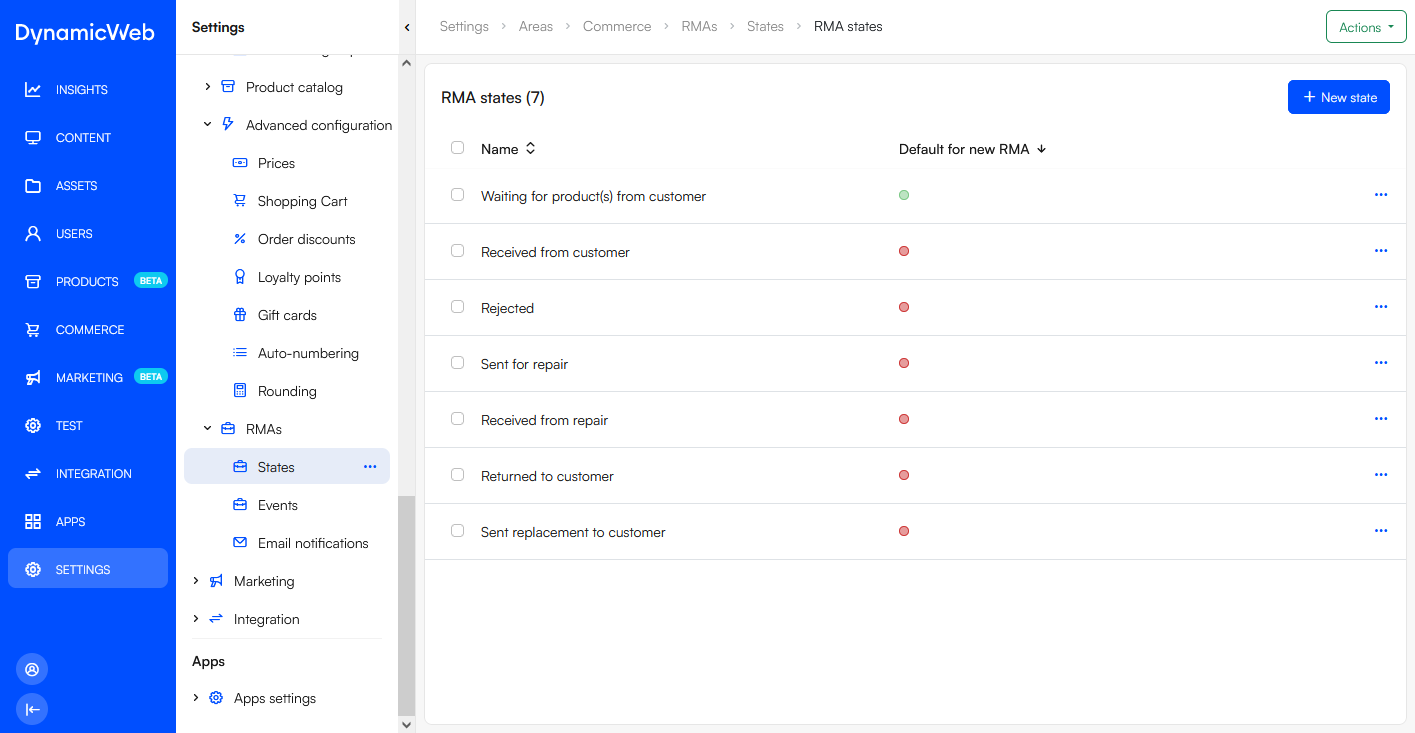The image size is (1415, 733).
Task: Click the Assets folder icon
Action: coord(33,186)
